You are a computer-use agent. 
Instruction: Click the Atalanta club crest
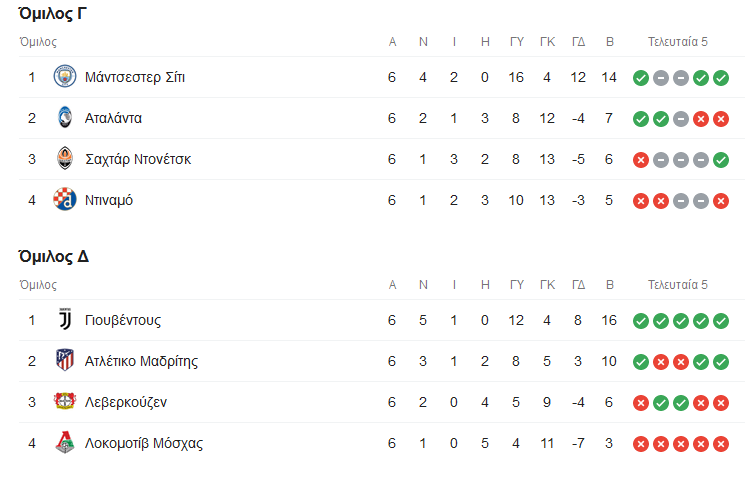coord(64,118)
